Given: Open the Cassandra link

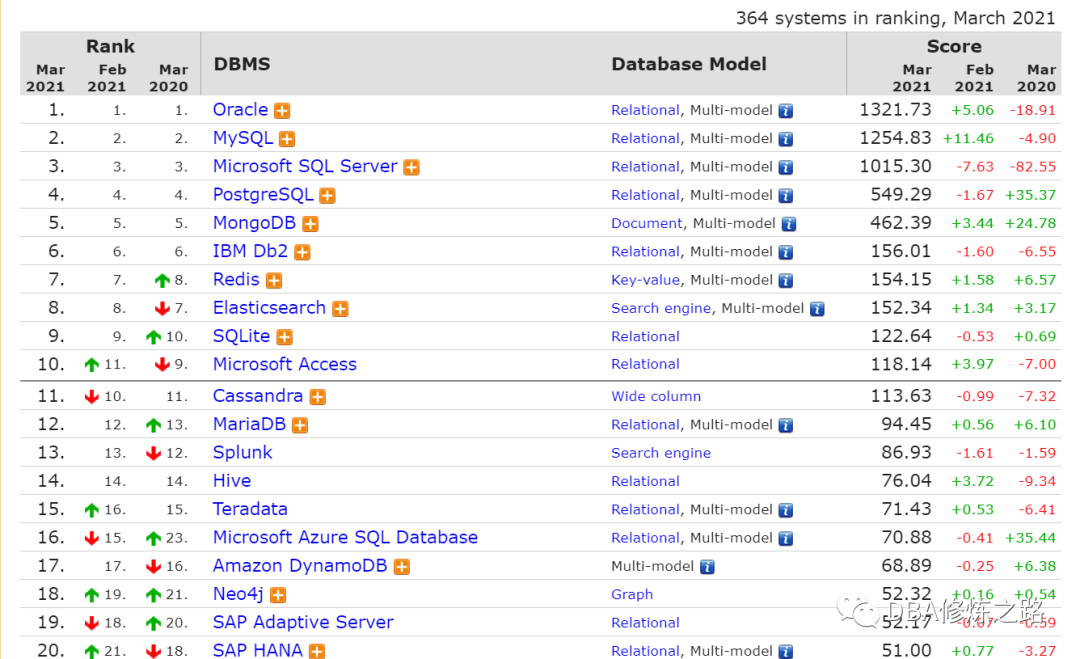Looking at the screenshot, I should [x=258, y=395].
